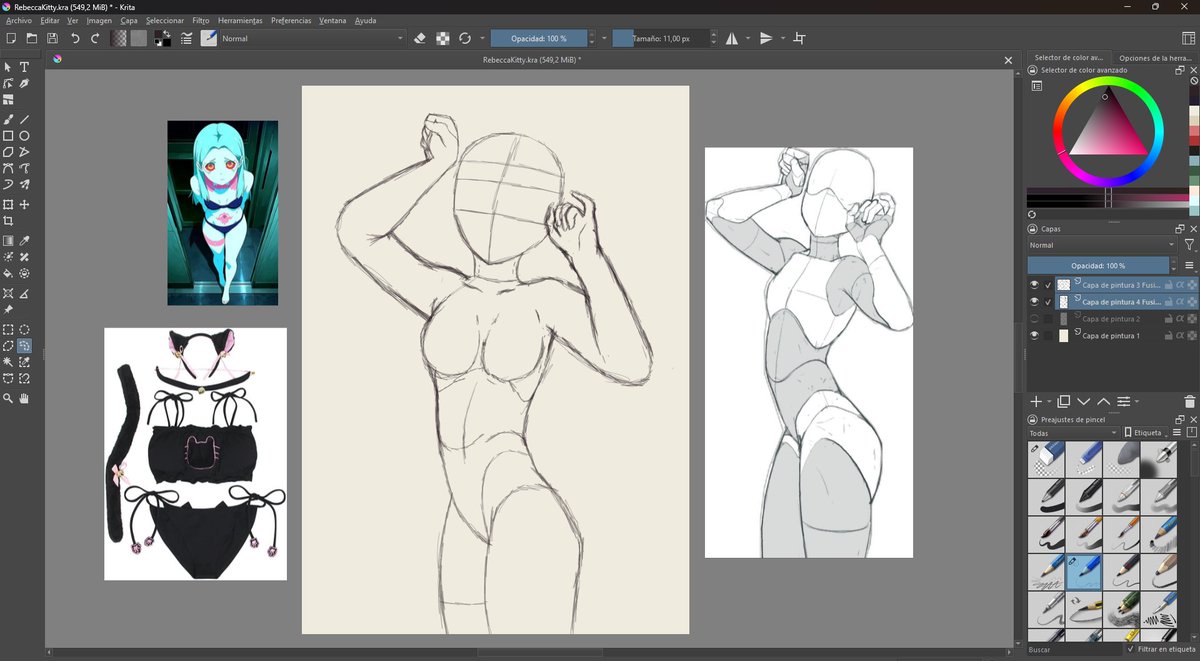Click the Reload brush preset icon

pyautogui.click(x=465, y=38)
